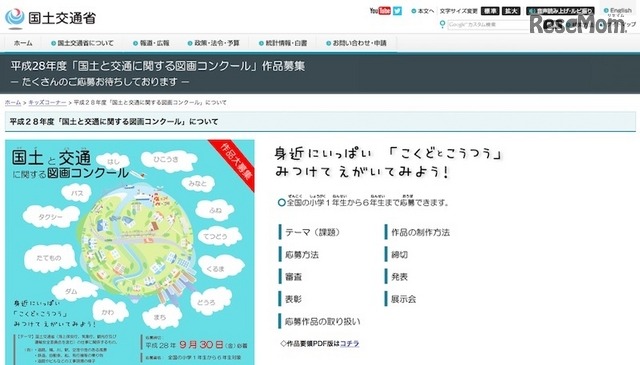Jump to テーマ(課題) section

tap(312, 232)
